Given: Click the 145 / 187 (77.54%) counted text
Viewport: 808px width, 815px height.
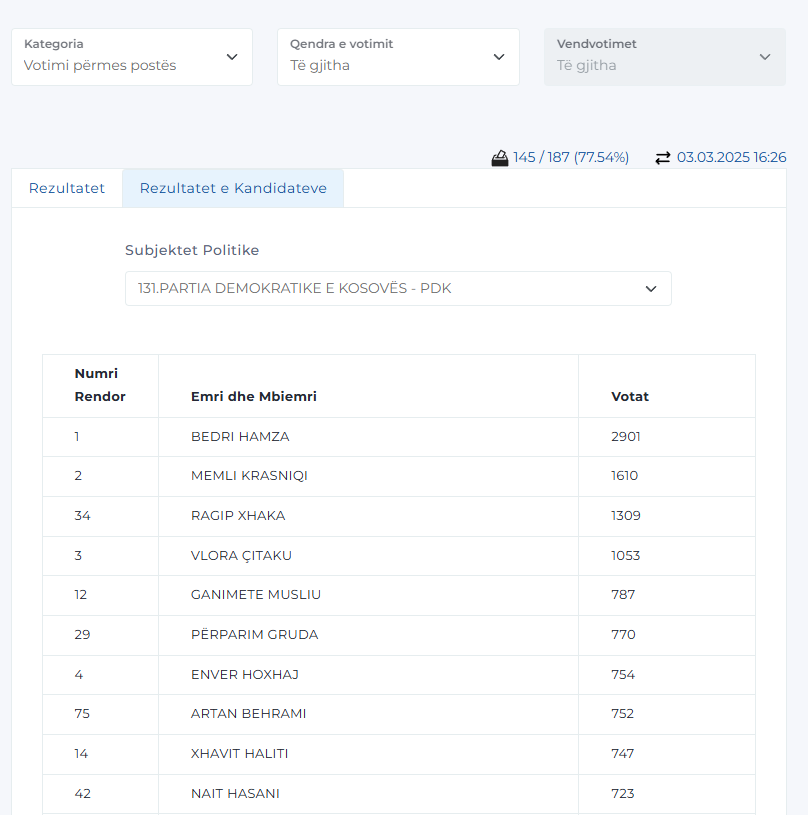Looking at the screenshot, I should (x=571, y=157).
